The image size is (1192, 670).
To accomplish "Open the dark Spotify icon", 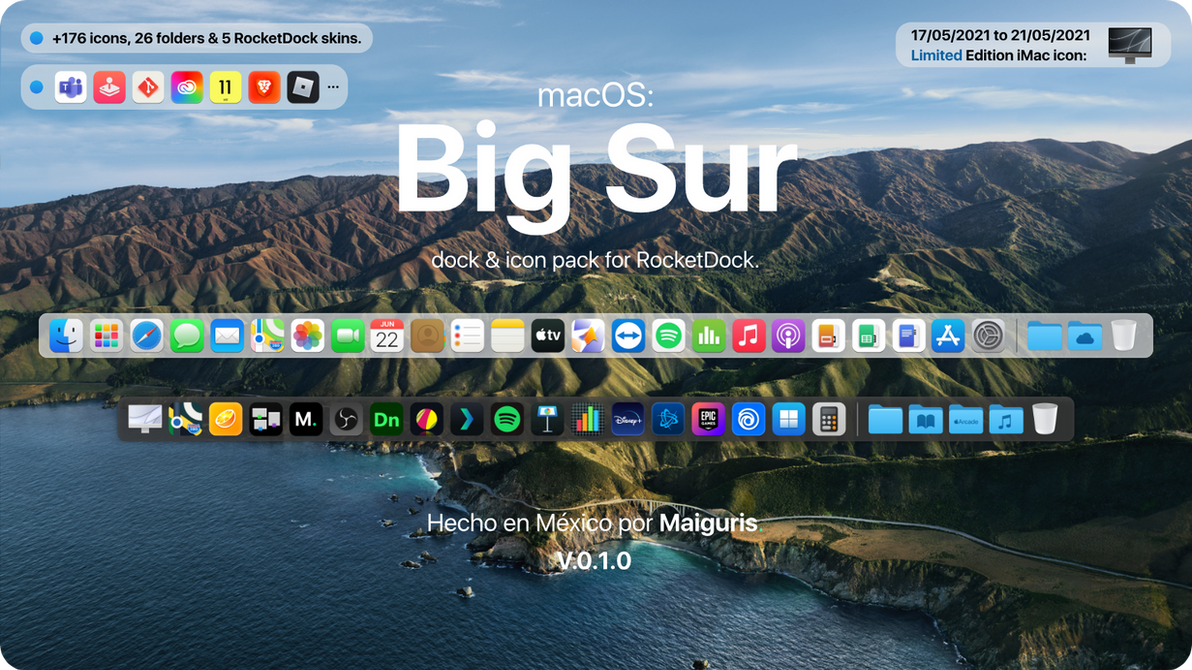I will [x=507, y=419].
